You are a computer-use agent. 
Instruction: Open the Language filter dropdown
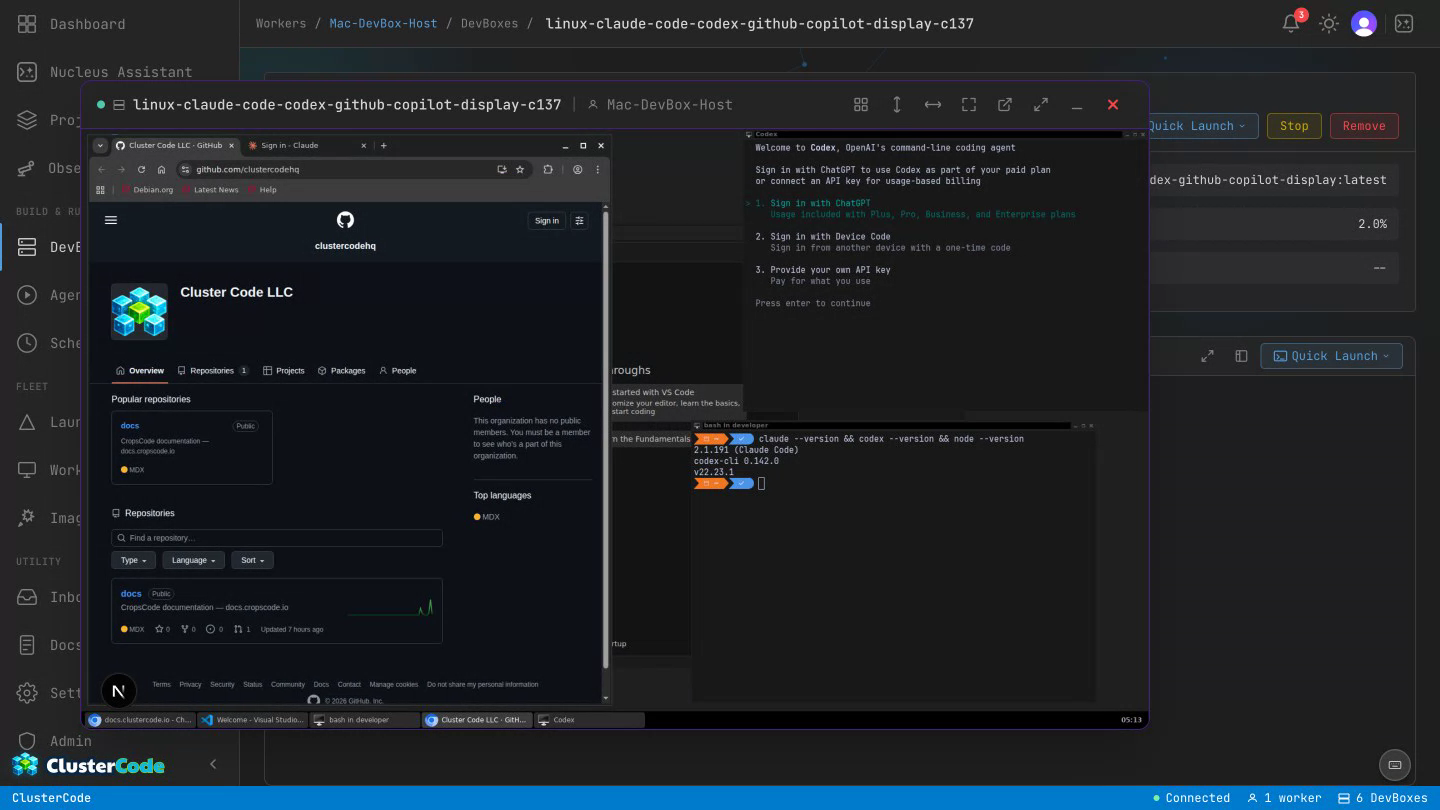193,560
